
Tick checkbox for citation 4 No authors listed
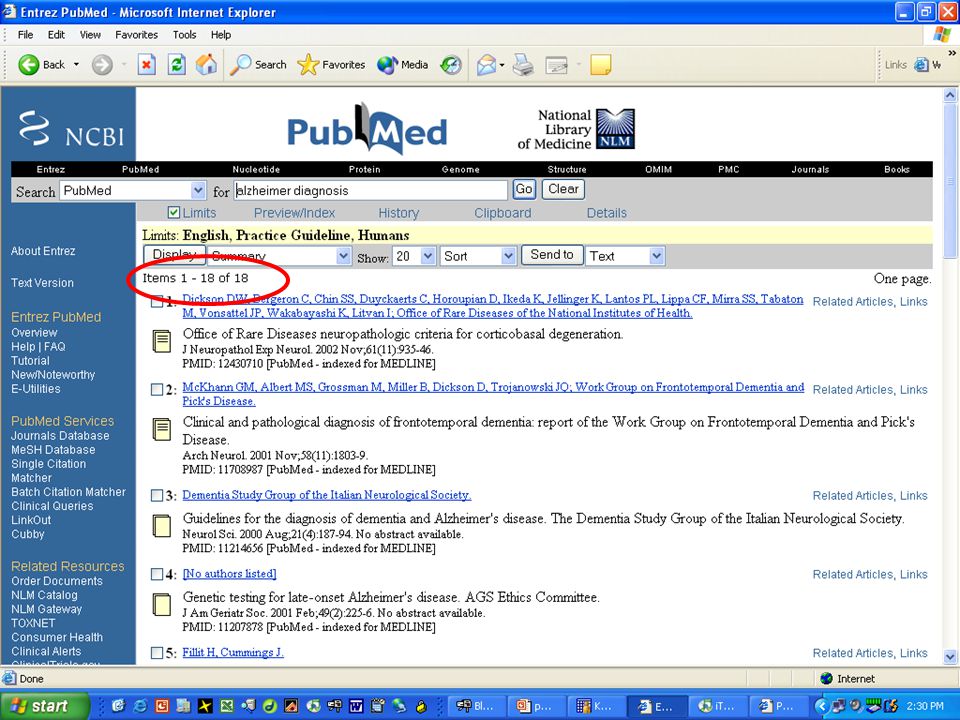157,574
